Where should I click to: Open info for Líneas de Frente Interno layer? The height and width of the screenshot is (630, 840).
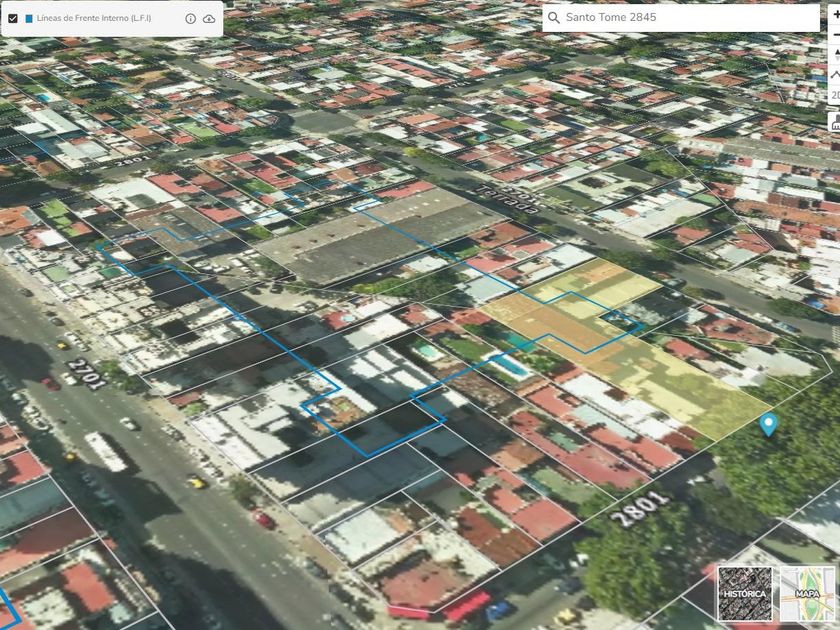click(x=190, y=19)
